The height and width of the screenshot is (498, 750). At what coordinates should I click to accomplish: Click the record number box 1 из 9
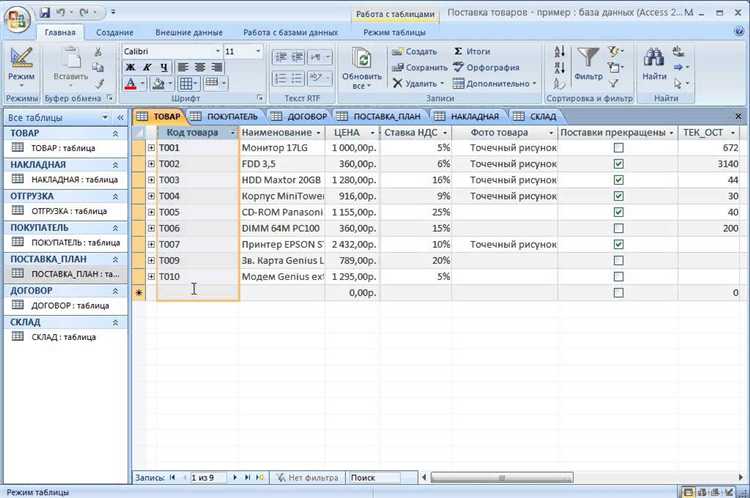209,477
